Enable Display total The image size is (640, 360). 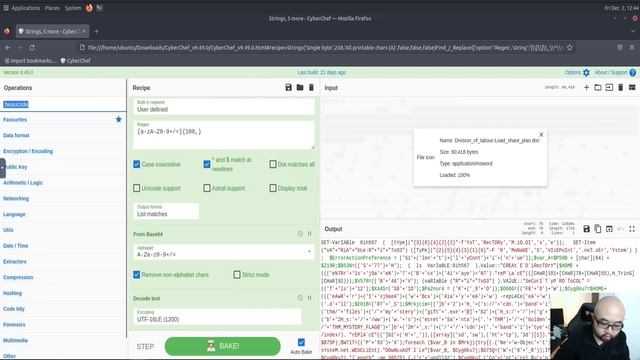[273, 188]
